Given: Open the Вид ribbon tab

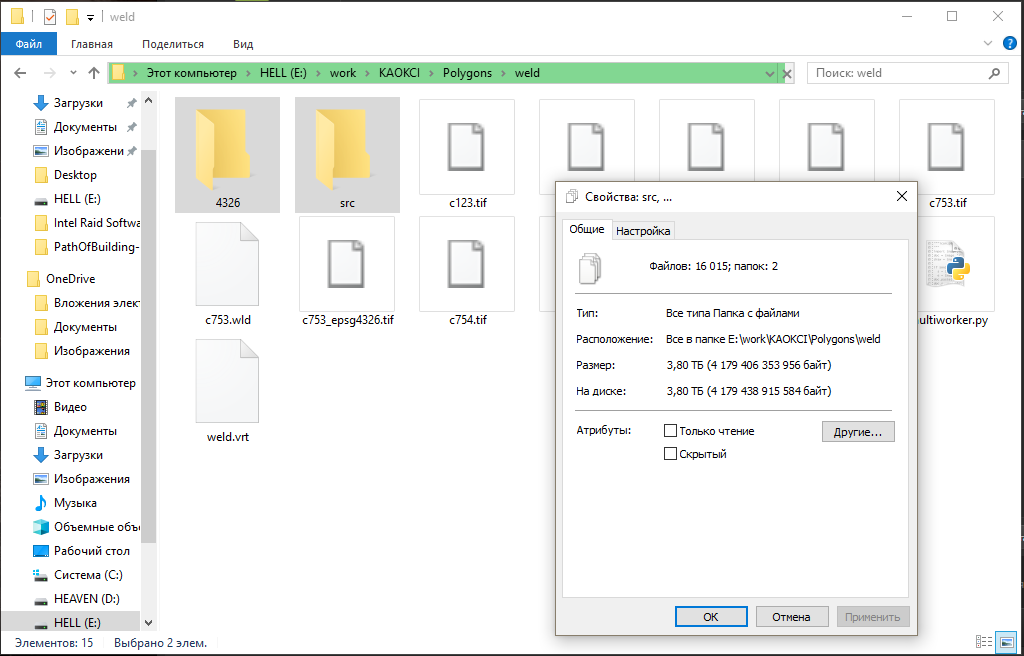Looking at the screenshot, I should click(x=243, y=44).
